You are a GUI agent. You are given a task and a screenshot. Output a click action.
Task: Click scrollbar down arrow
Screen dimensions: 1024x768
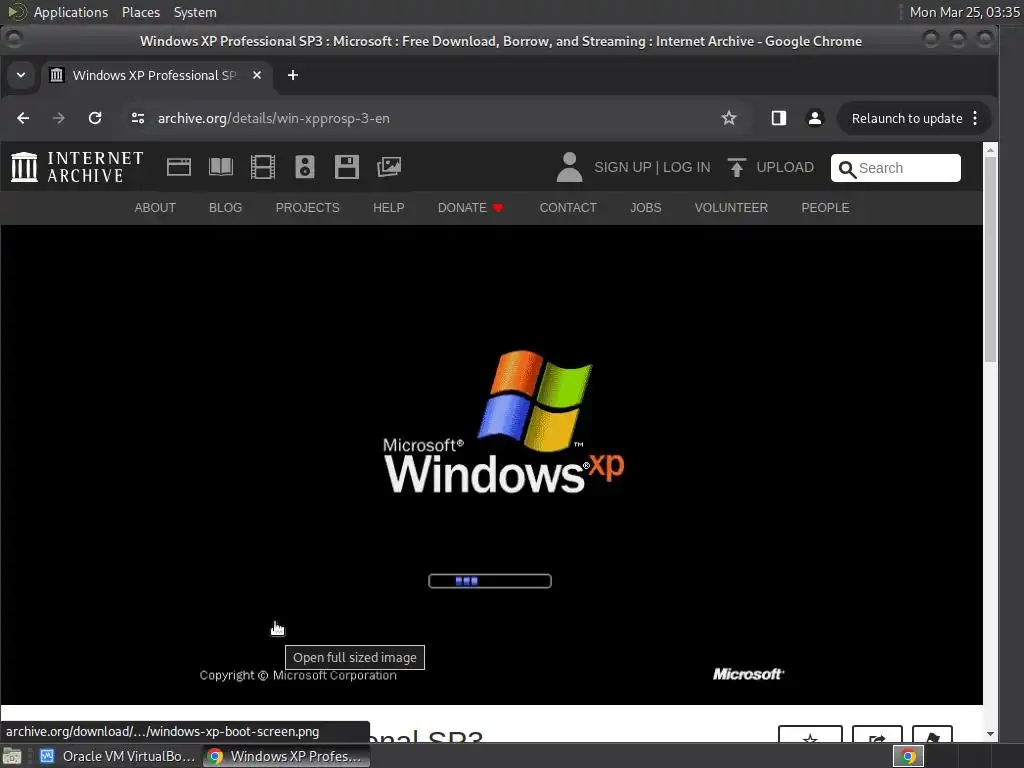point(990,734)
